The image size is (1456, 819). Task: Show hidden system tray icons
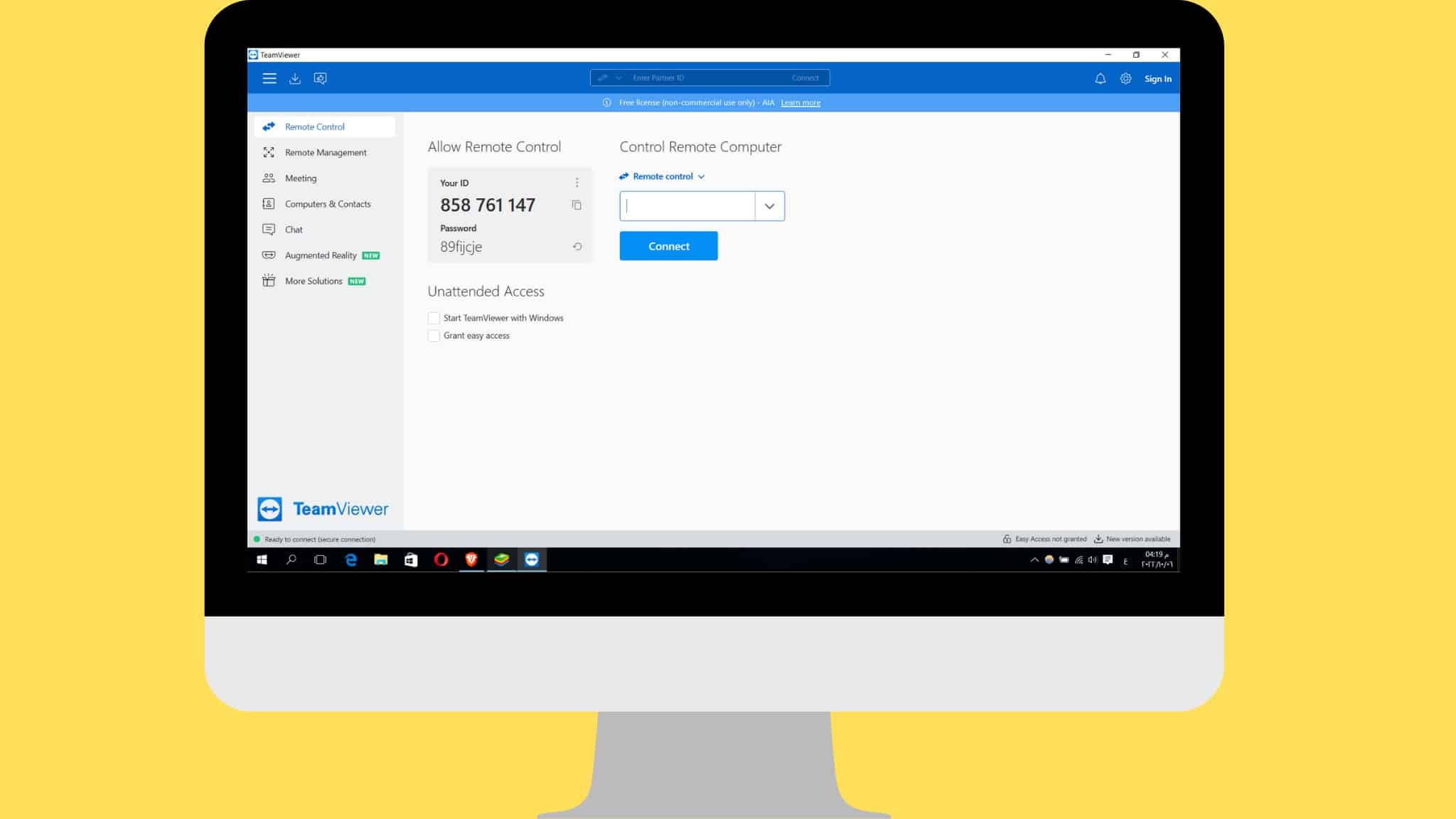tap(1034, 560)
